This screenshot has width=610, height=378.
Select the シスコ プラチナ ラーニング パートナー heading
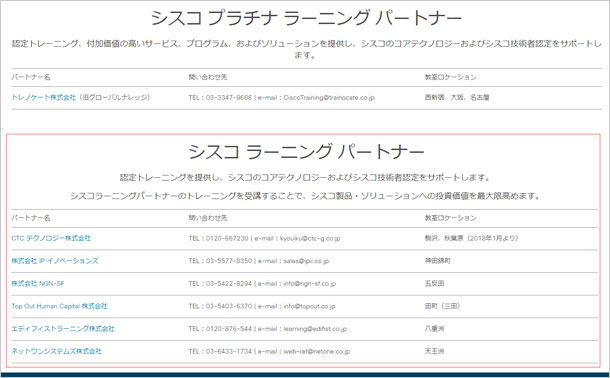[x=306, y=18]
